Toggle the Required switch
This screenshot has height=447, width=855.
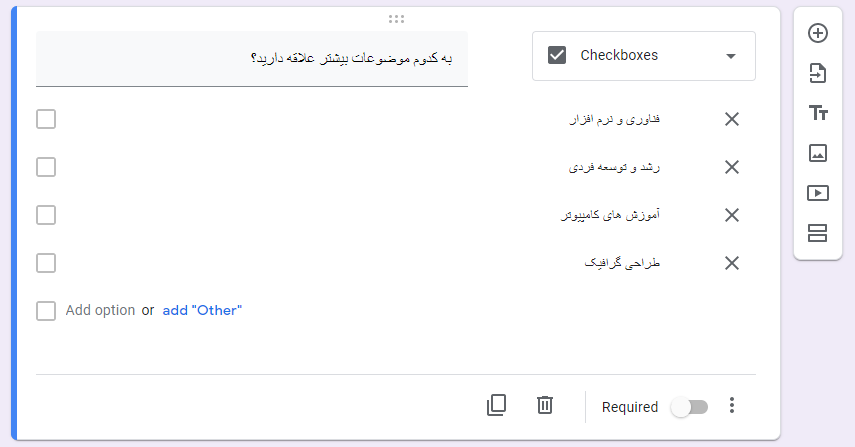click(x=689, y=407)
